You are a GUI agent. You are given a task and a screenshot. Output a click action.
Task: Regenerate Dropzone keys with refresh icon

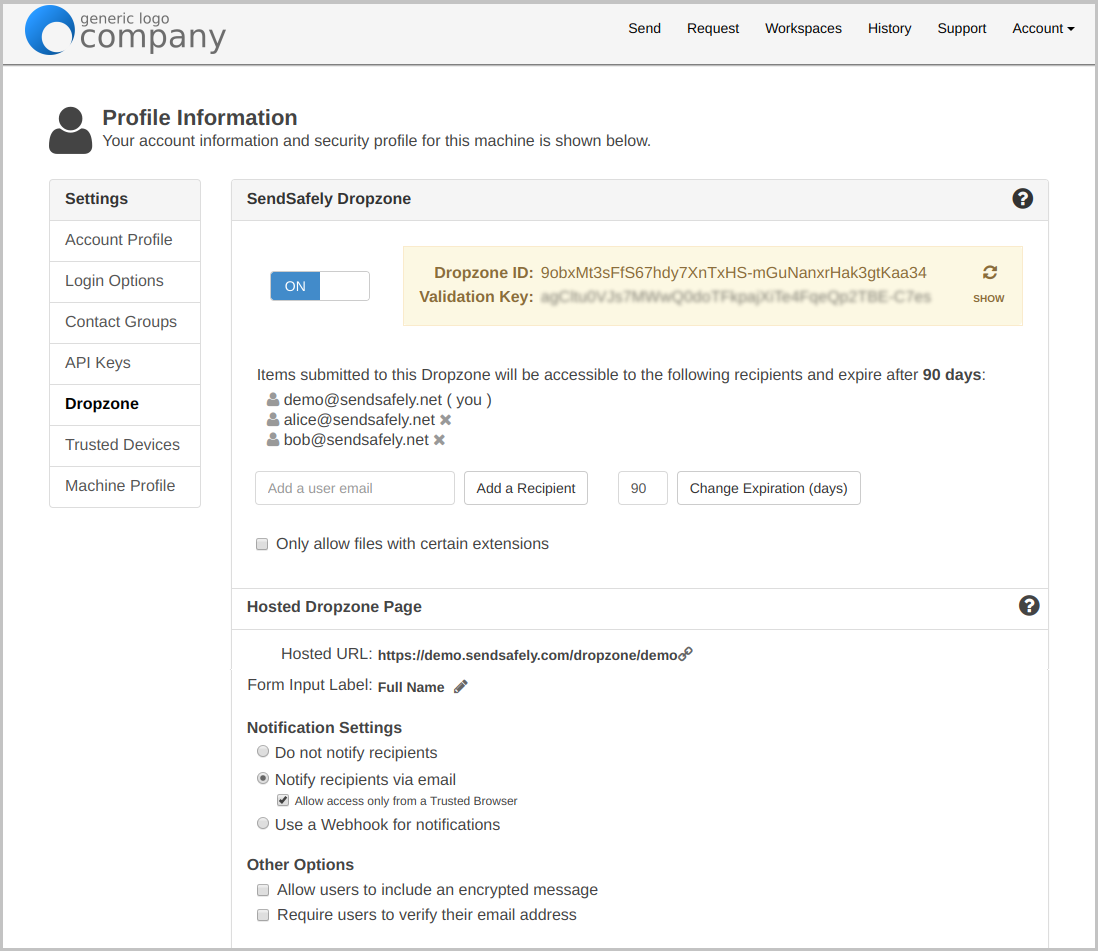989,272
